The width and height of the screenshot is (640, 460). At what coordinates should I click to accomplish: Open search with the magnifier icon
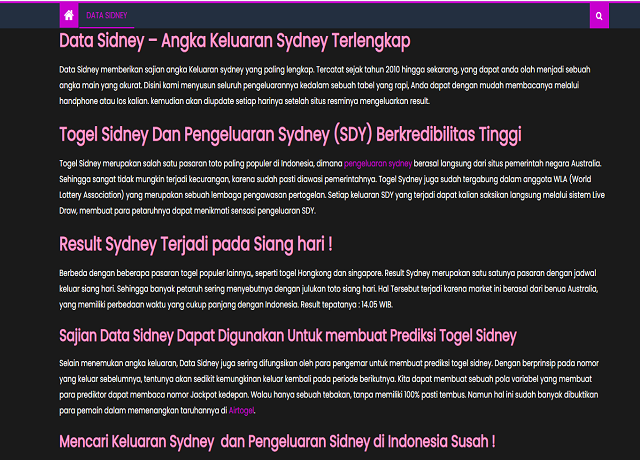coord(598,16)
